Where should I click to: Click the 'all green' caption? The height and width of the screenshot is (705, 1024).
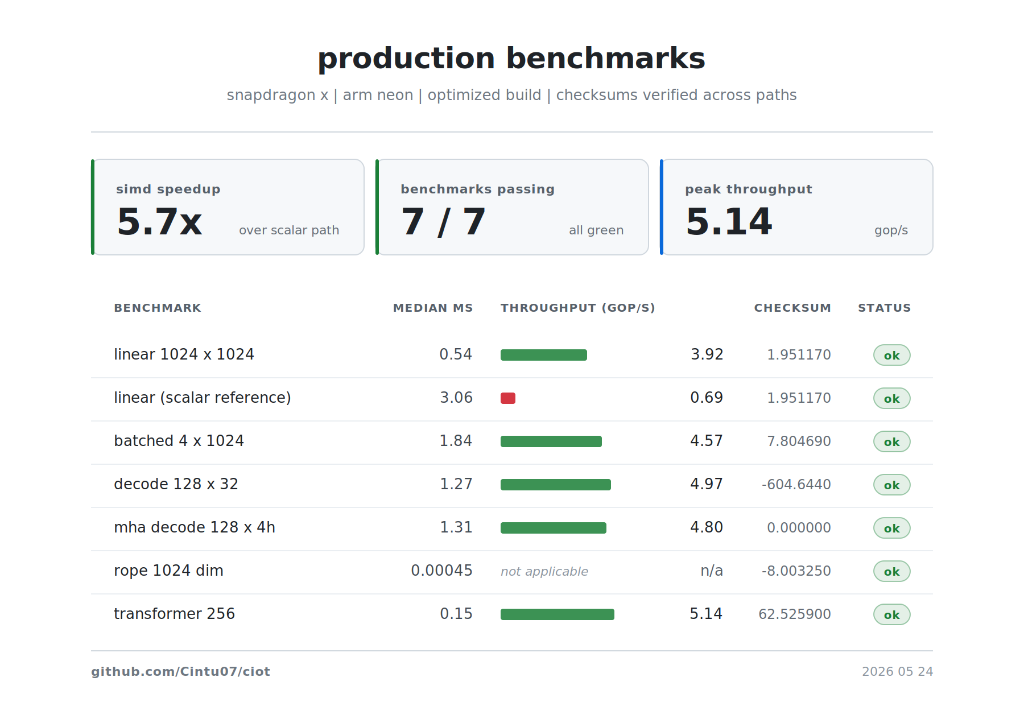pyautogui.click(x=596, y=230)
